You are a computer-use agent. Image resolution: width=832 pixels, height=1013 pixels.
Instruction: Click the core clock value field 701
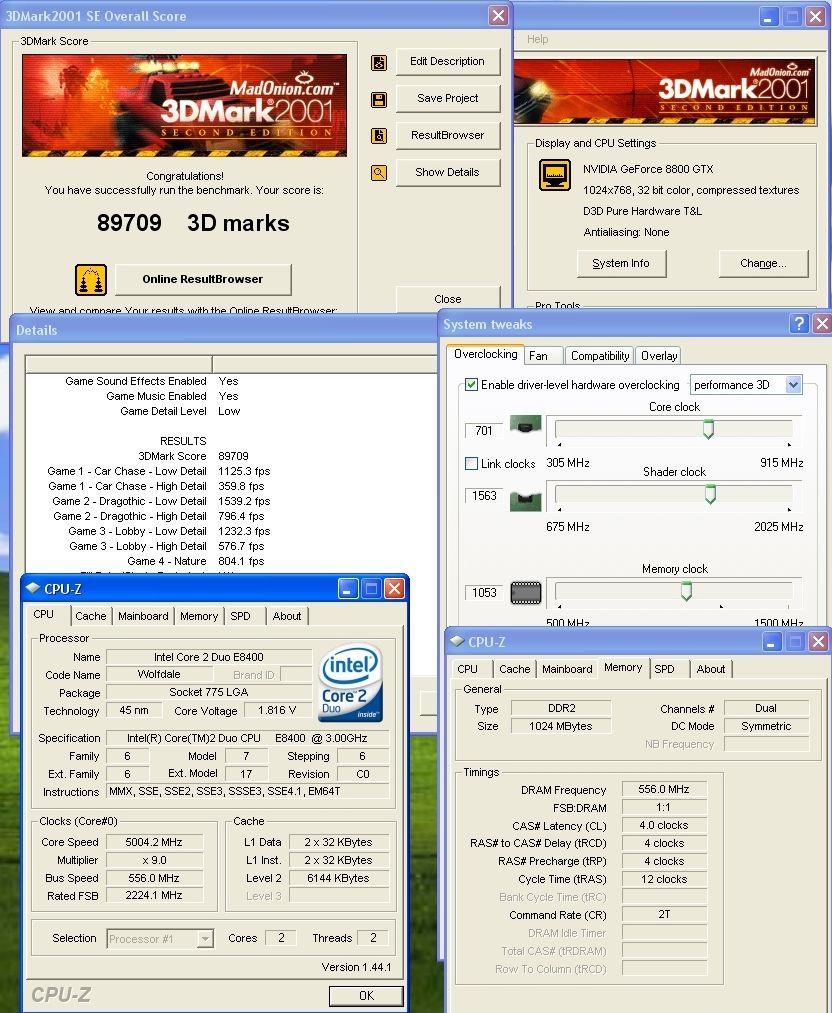(x=484, y=430)
